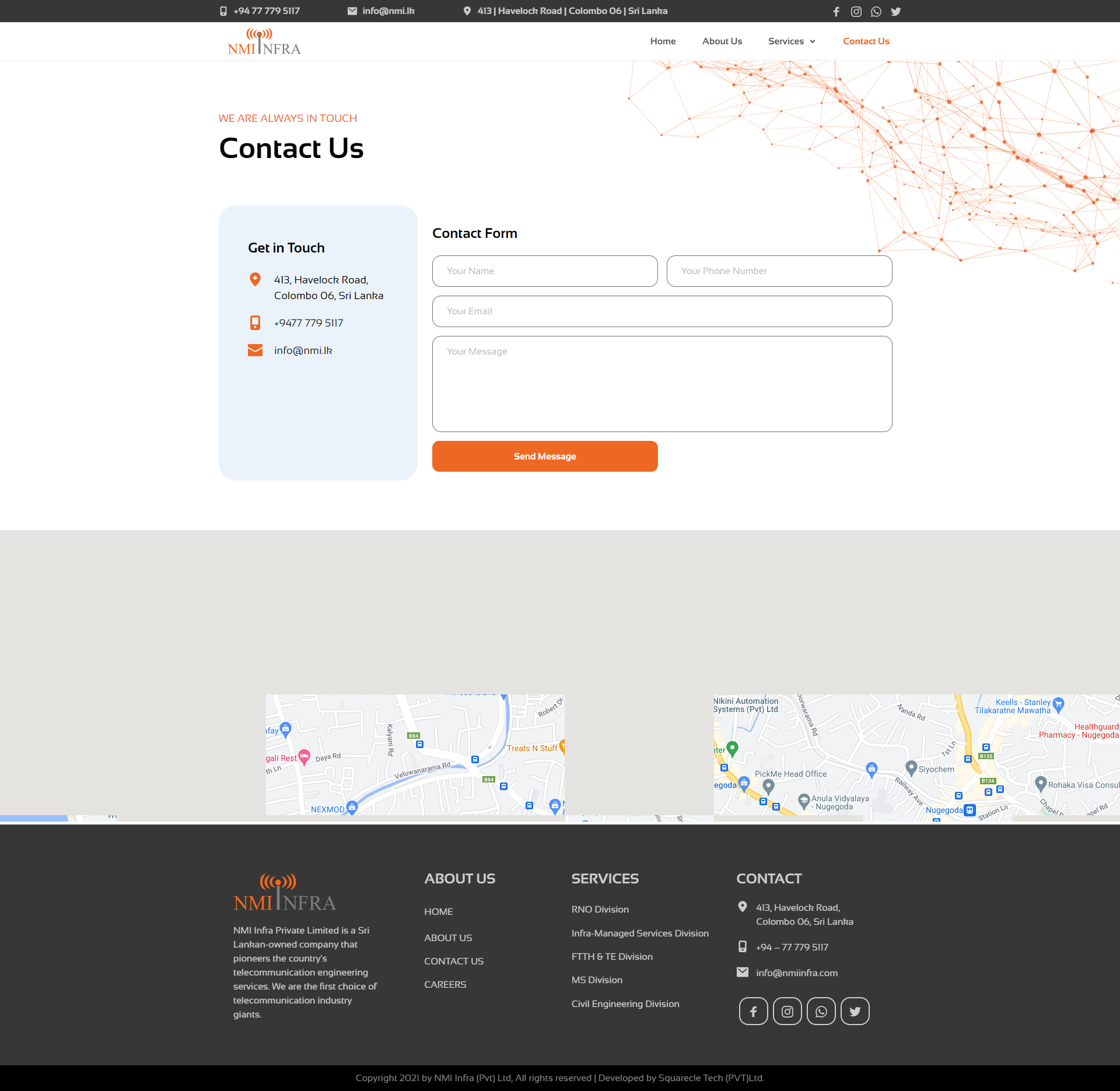
Task: Click the footer Facebook square icon
Action: (753, 1011)
